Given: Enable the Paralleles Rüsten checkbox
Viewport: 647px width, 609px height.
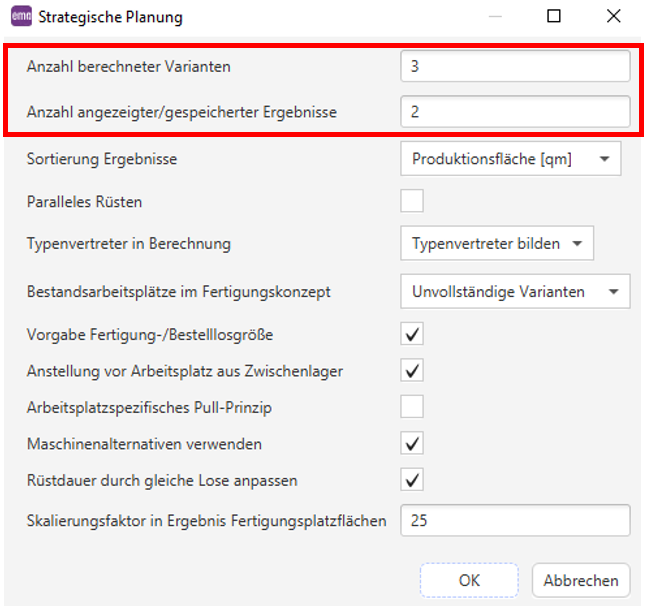Looking at the screenshot, I should 412,201.
